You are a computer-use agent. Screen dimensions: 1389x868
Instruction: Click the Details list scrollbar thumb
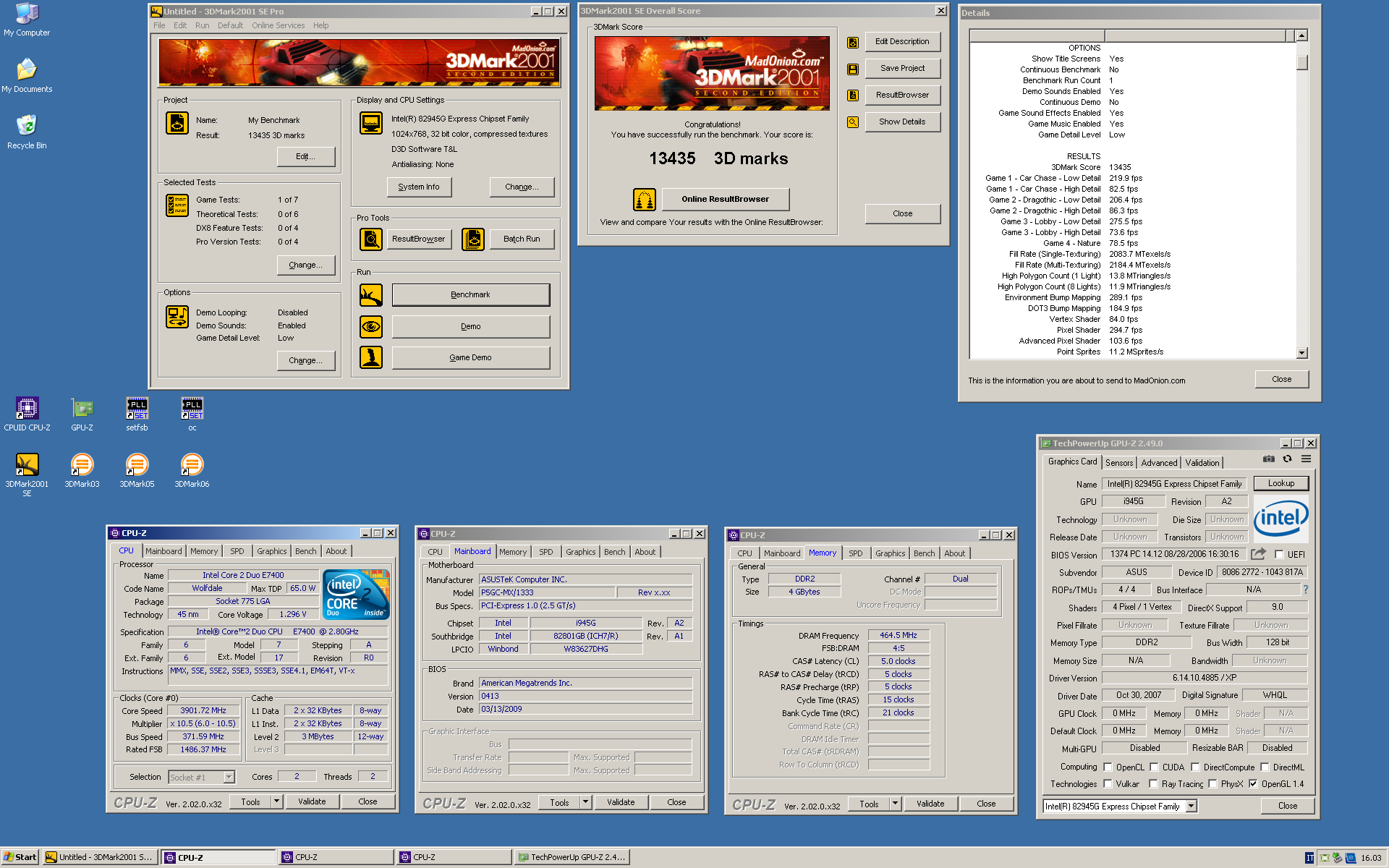(x=1301, y=62)
